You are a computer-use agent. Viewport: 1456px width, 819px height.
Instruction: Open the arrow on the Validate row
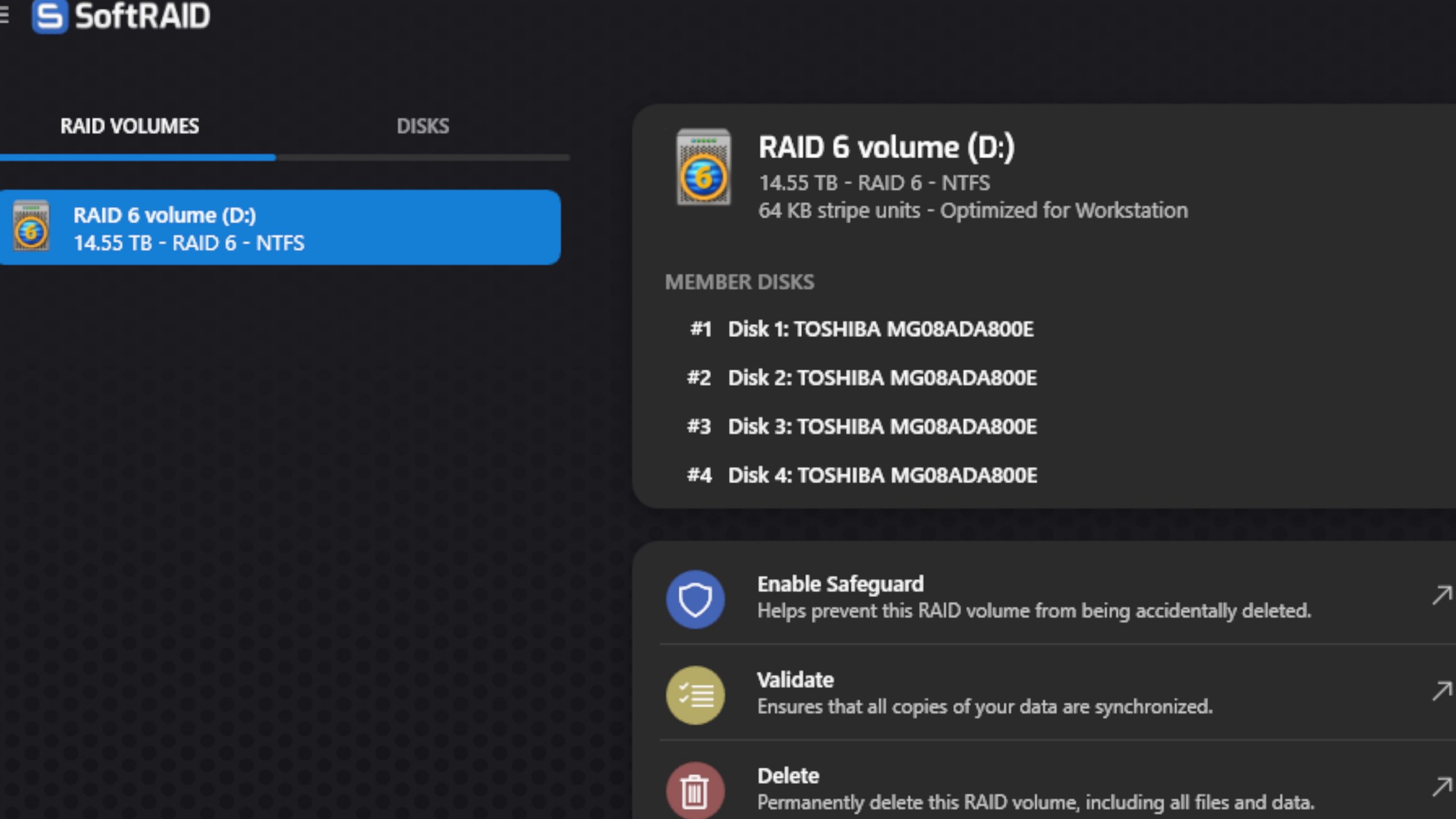coord(1442,691)
